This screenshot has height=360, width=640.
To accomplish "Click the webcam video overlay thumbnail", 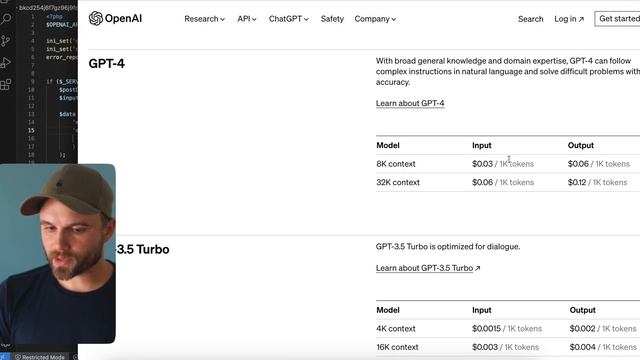I will pos(58,253).
